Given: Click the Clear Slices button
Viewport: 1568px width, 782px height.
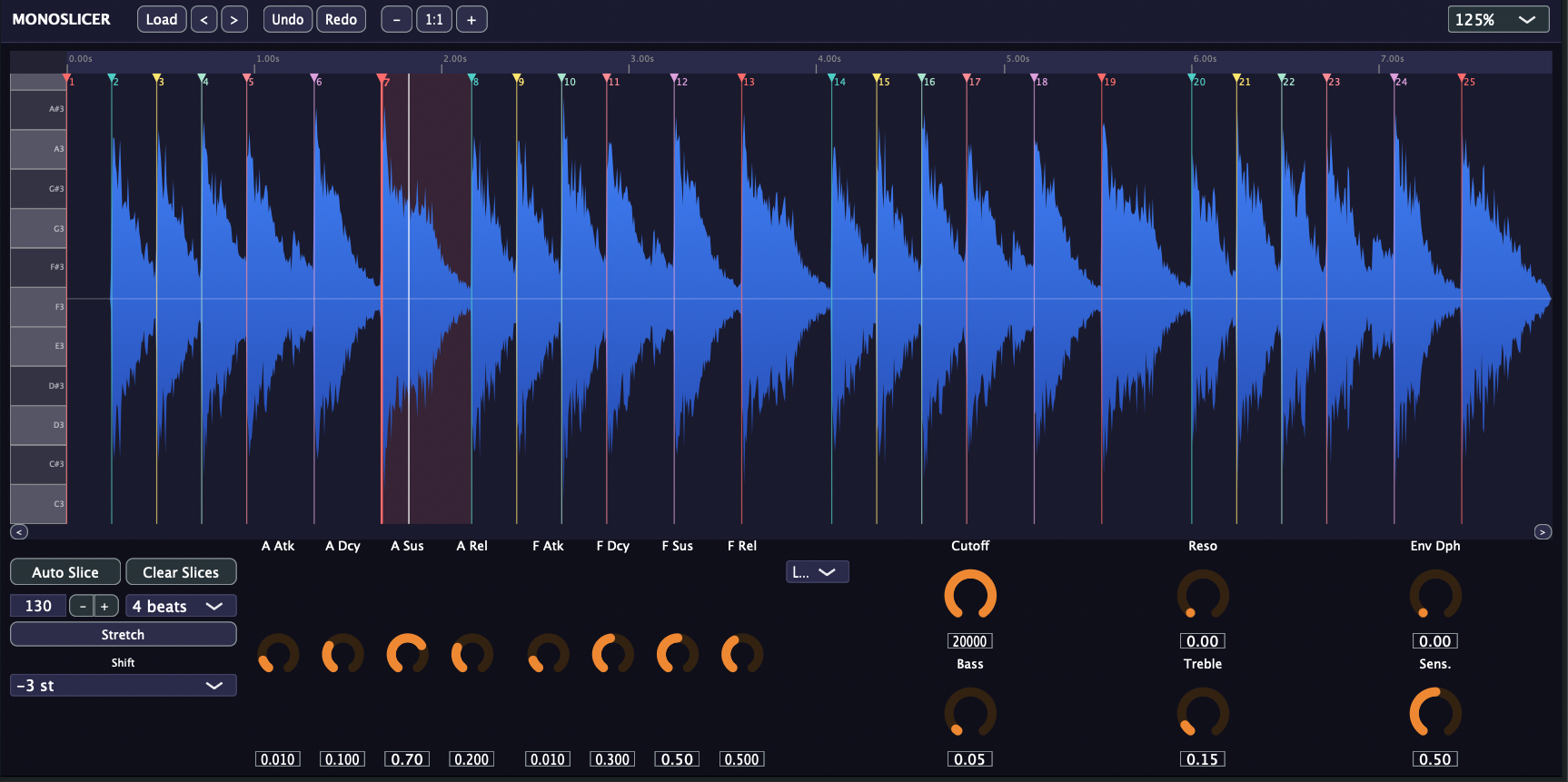Looking at the screenshot, I should (x=181, y=572).
